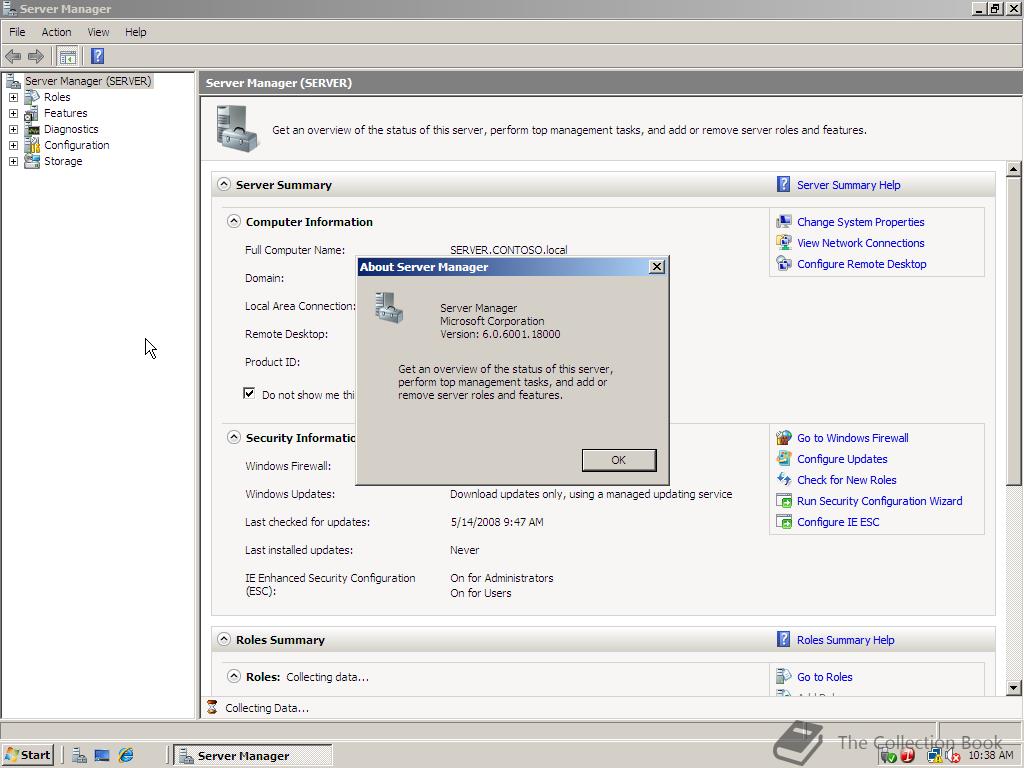The image size is (1024, 768).
Task: Click the blue Help toolbar icon
Action: [x=97, y=56]
